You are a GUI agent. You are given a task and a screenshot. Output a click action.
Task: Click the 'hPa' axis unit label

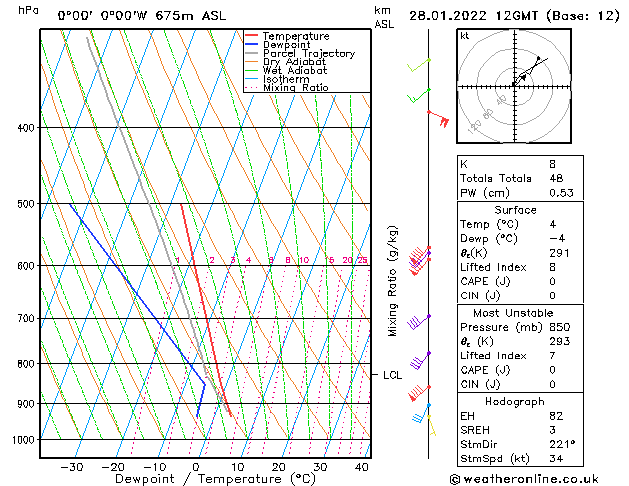[x=28, y=10]
